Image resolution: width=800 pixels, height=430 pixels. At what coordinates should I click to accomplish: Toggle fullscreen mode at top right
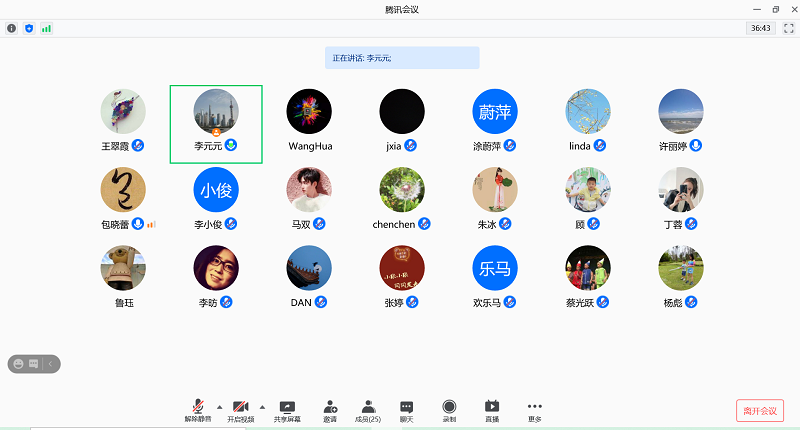tap(786, 28)
